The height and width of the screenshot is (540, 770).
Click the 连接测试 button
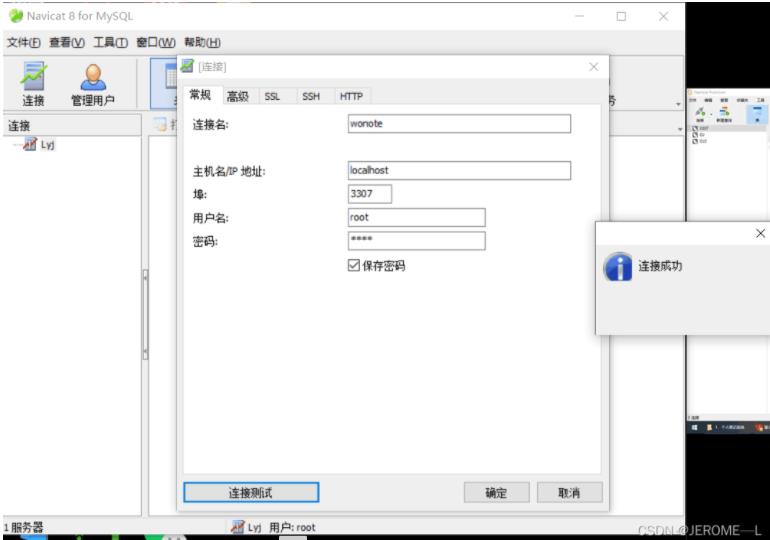251,492
